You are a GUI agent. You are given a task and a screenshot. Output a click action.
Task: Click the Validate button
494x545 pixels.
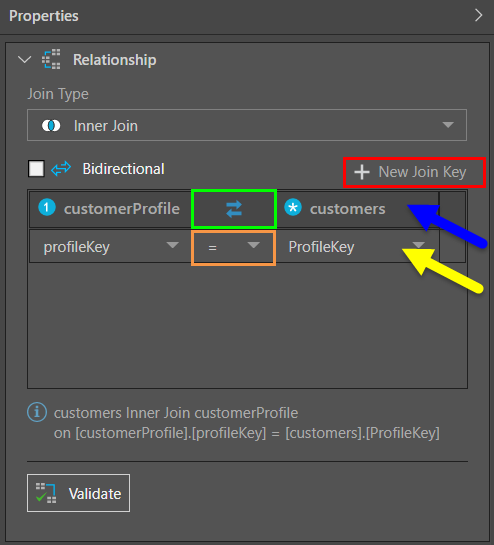pos(79,493)
